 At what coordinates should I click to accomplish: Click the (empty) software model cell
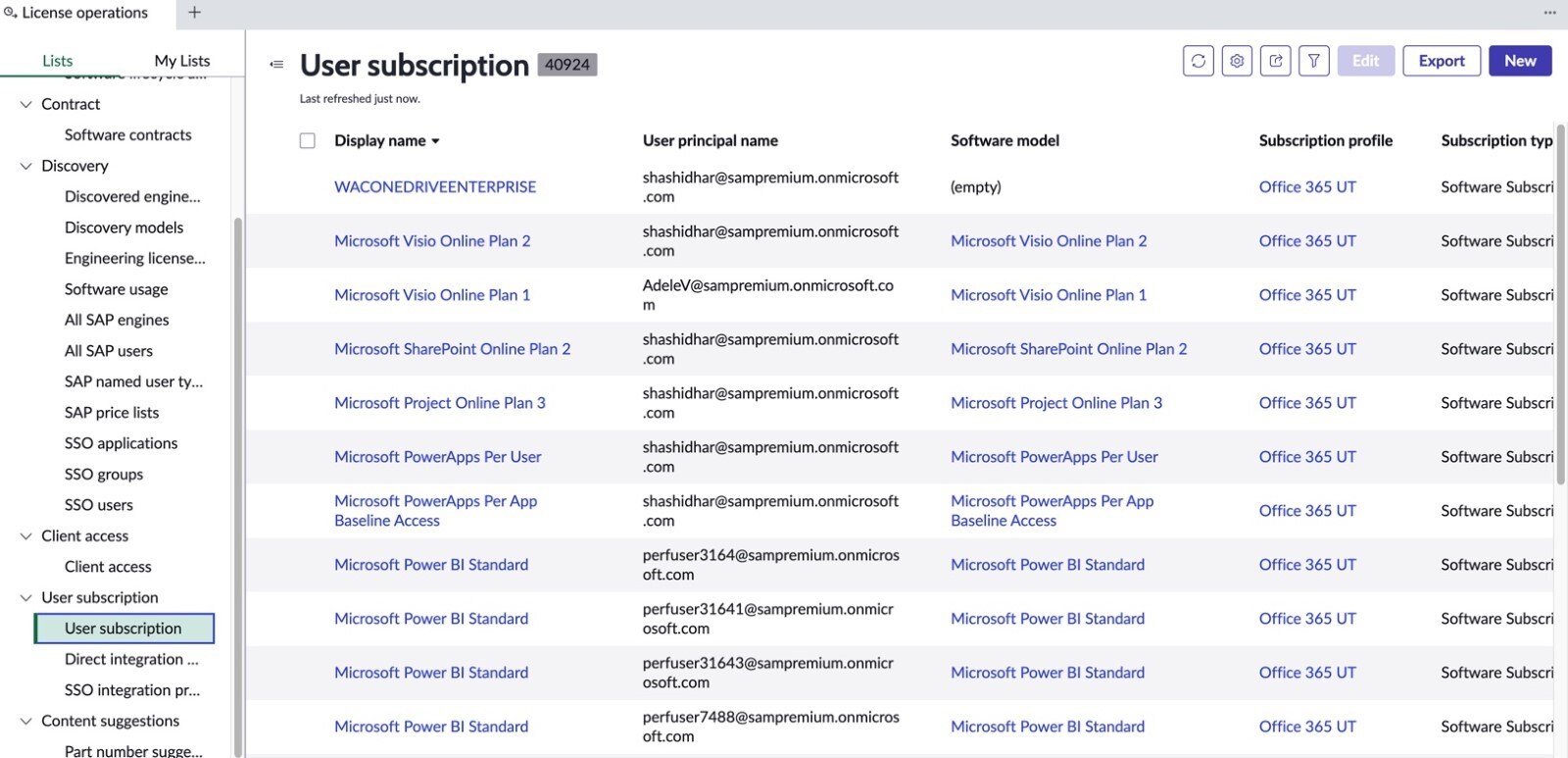point(976,187)
